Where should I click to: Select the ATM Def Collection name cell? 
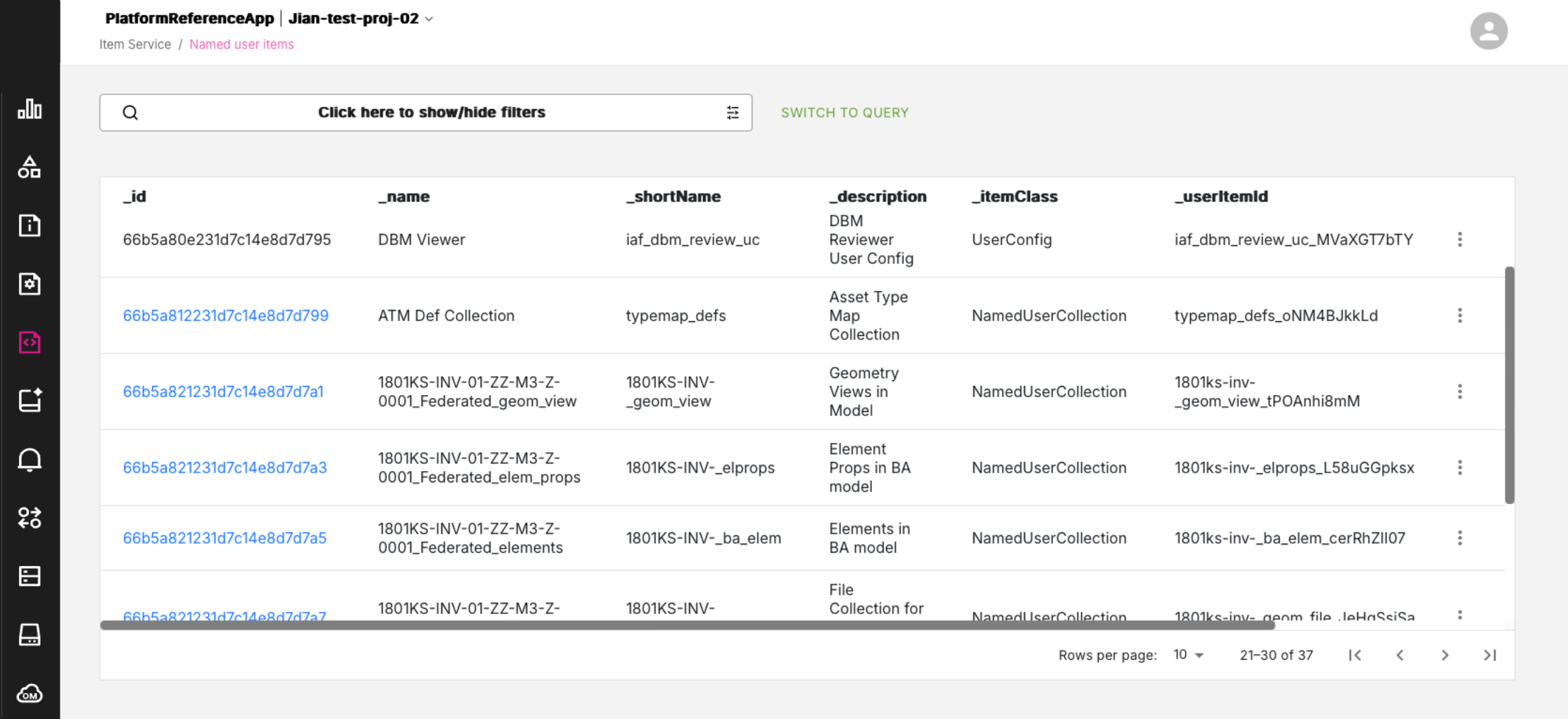click(446, 315)
